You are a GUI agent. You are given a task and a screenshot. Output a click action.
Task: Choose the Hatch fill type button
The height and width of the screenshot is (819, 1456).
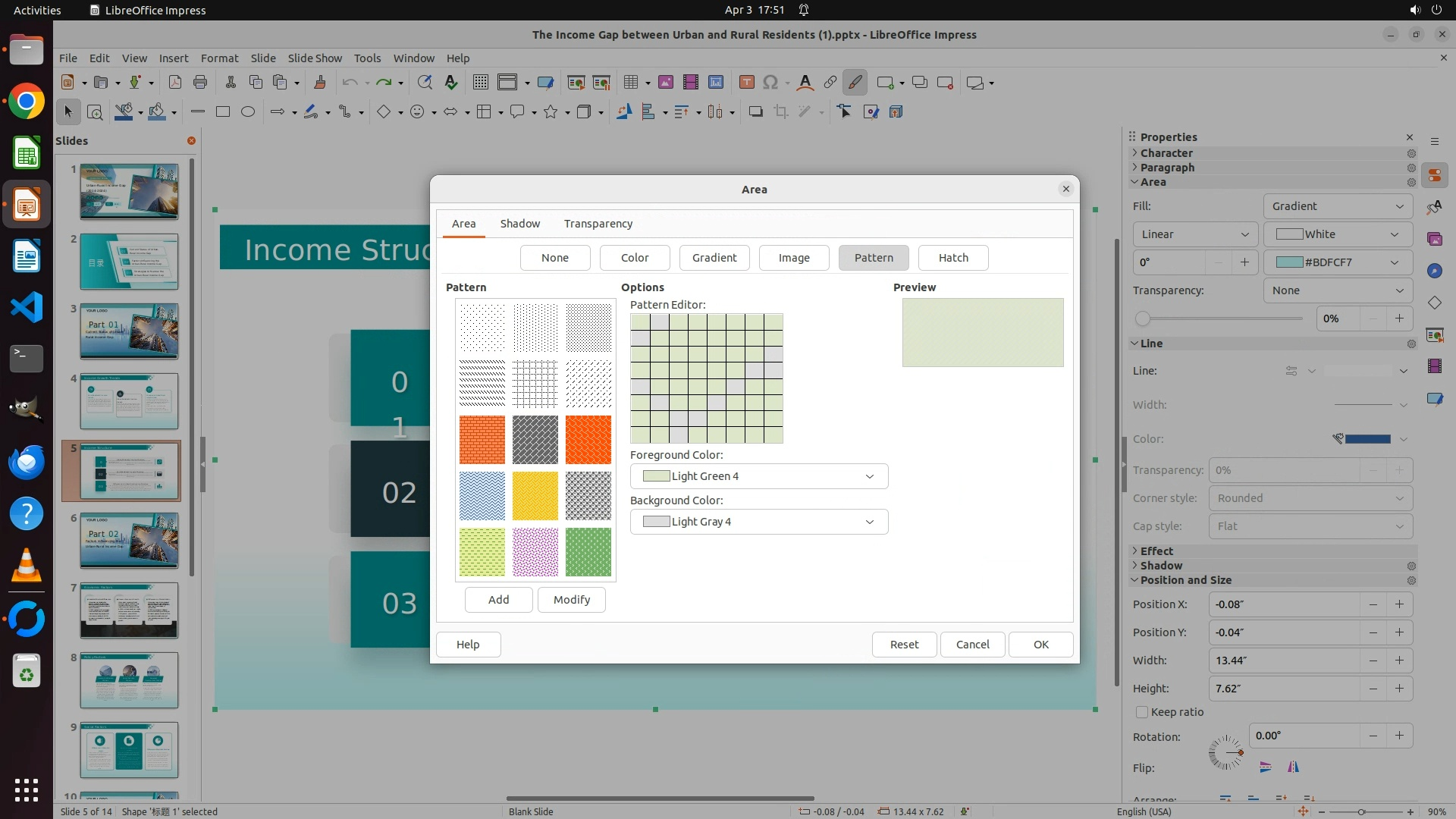click(x=953, y=258)
